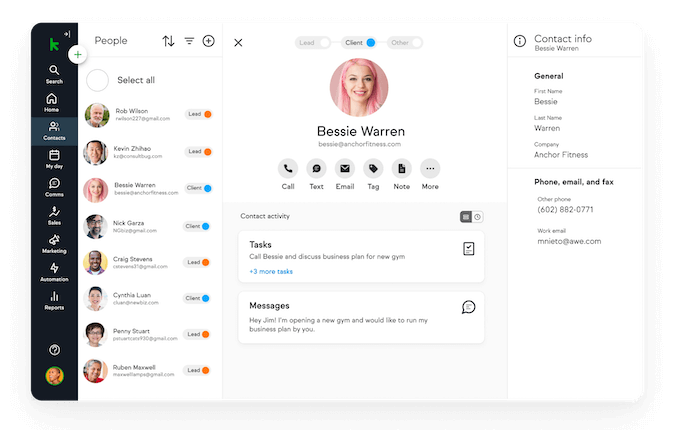This screenshot has width=680, height=430.
Task: Click the Client status badge on Bessie Warren row
Action: (x=197, y=187)
